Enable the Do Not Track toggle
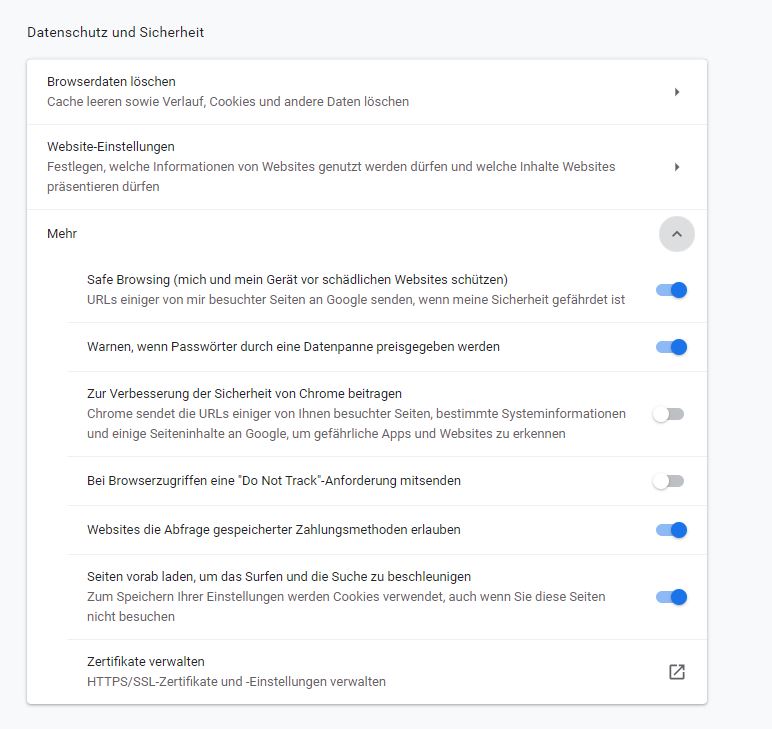The image size is (772, 729). [668, 481]
